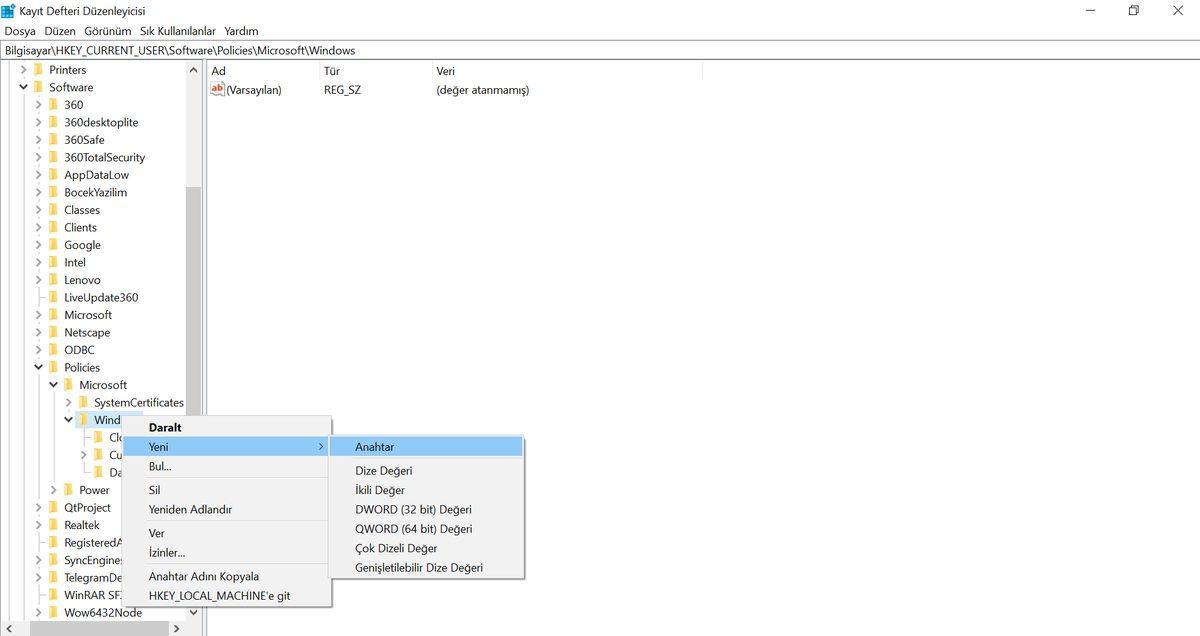The width and height of the screenshot is (1200, 636).
Task: Collapse the Policies tree node
Action: pos(38,367)
